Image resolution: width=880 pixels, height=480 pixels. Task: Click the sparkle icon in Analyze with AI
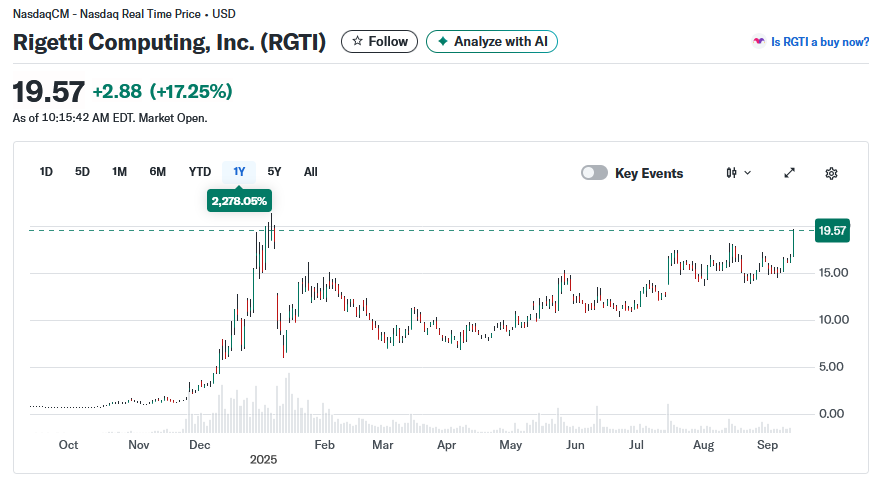442,42
